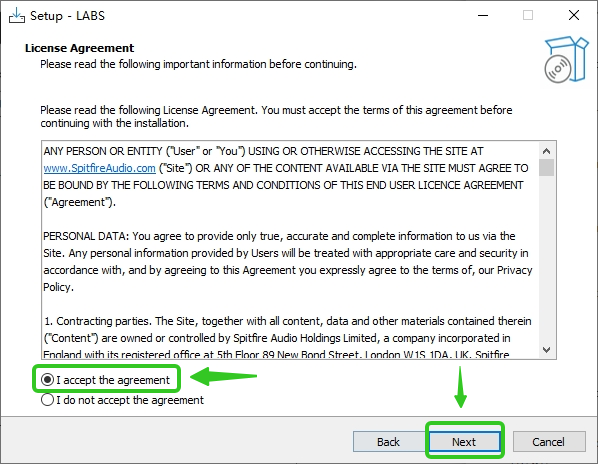Click the 'Contracting parties' license paragraph
Viewport: 598px width, 464px height.
[288, 338]
